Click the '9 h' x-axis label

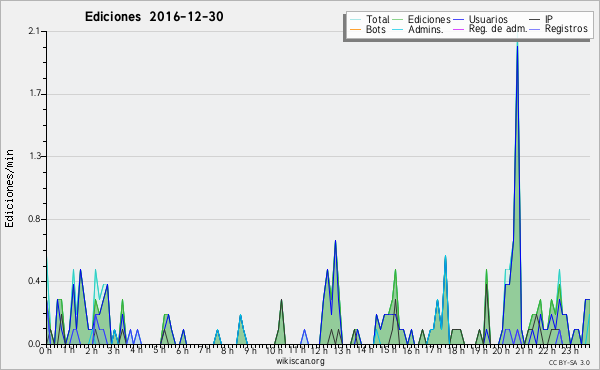[x=250, y=350]
